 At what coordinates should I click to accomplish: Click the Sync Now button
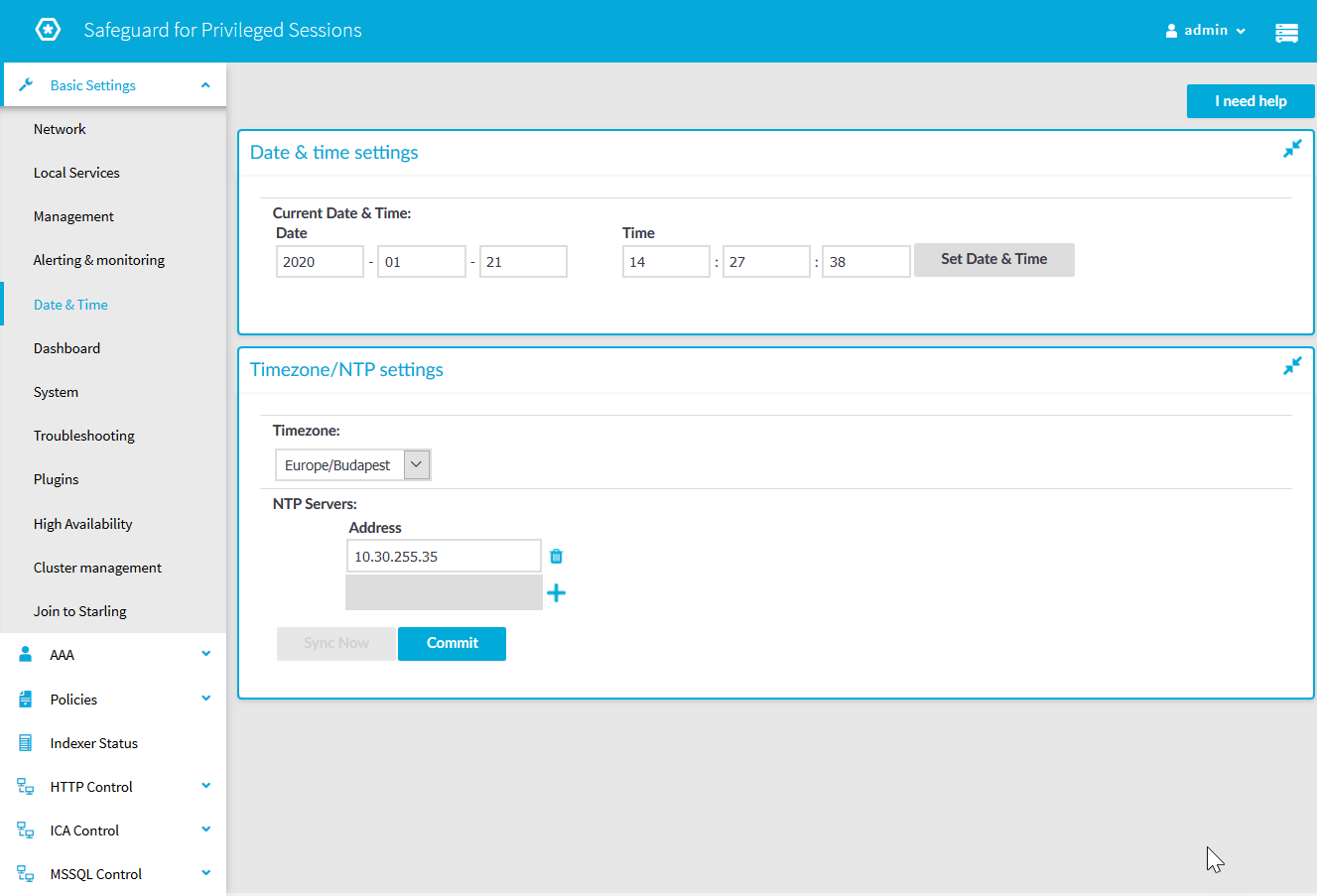tap(336, 643)
